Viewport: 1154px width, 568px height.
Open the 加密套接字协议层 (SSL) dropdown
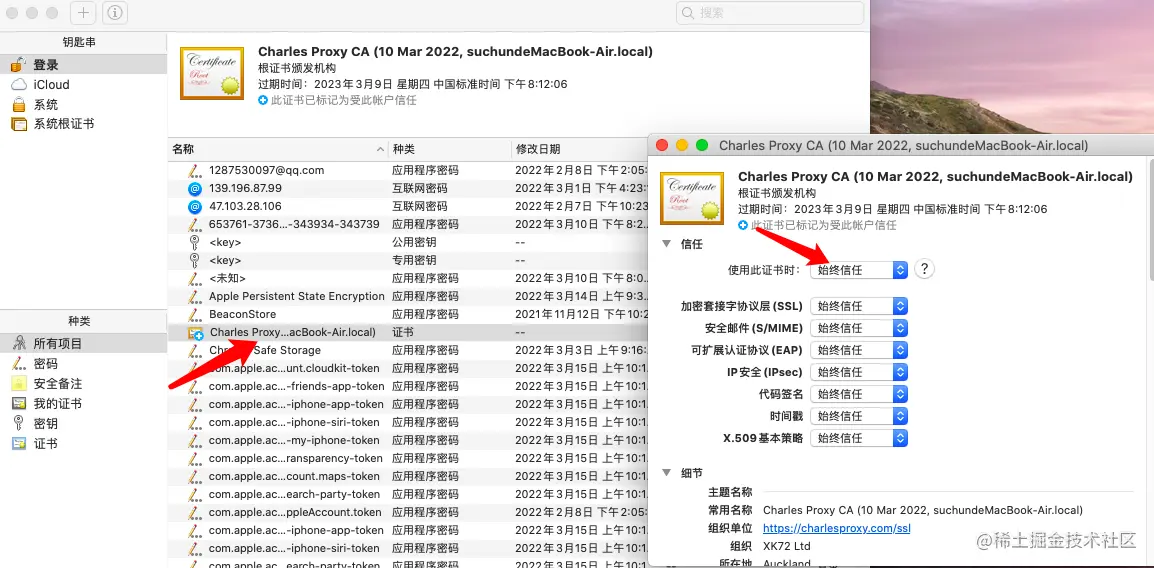pos(859,306)
